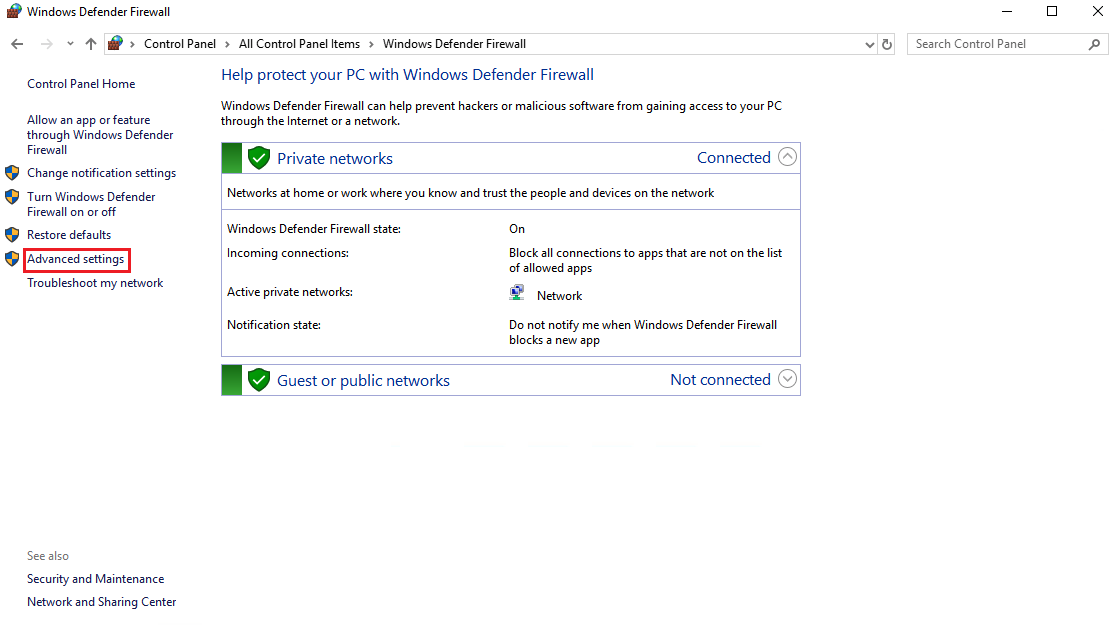The image size is (1120, 627).
Task: Click shield icon beside Turn Windows Defender Firewall
Action: (12, 196)
